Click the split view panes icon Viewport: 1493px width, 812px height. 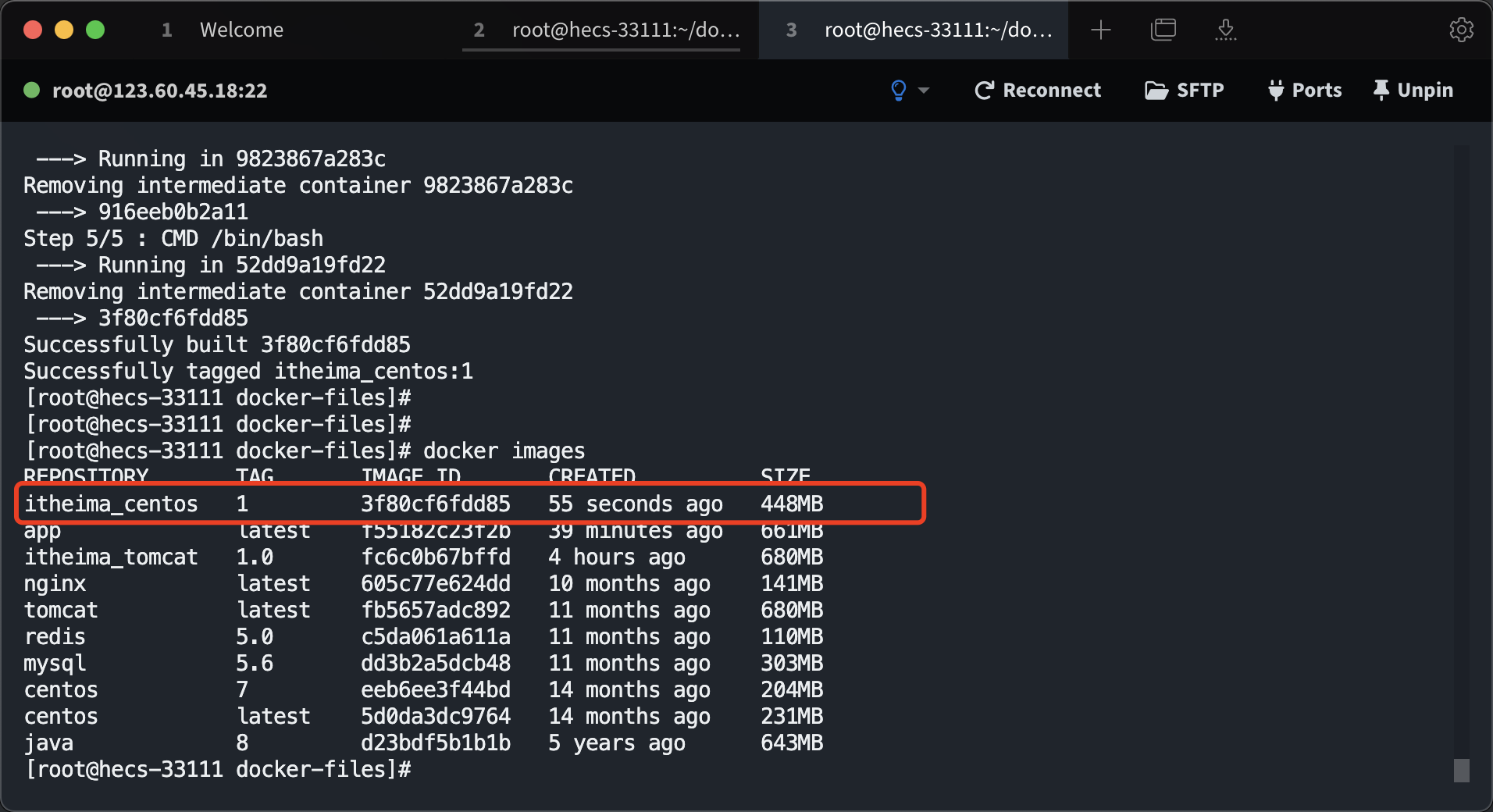pyautogui.click(x=1163, y=30)
